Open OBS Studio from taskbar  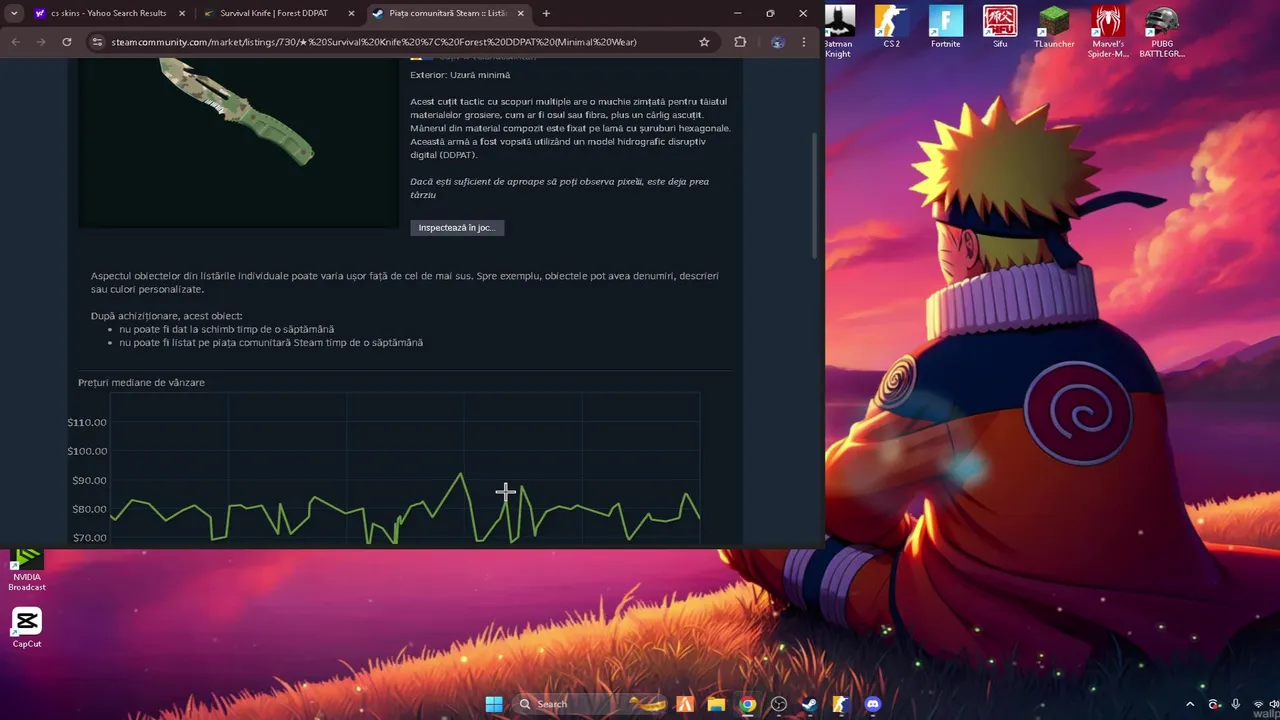click(x=779, y=704)
